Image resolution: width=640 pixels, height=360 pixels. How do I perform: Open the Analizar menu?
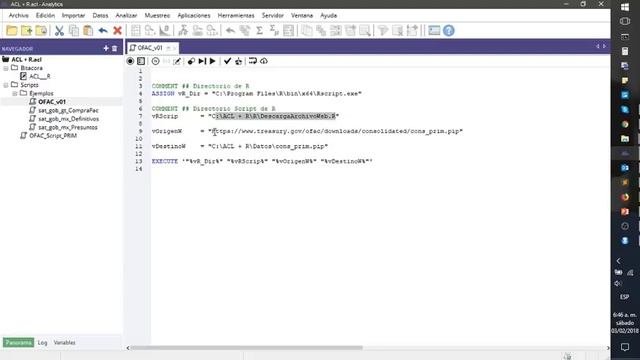click(x=126, y=16)
